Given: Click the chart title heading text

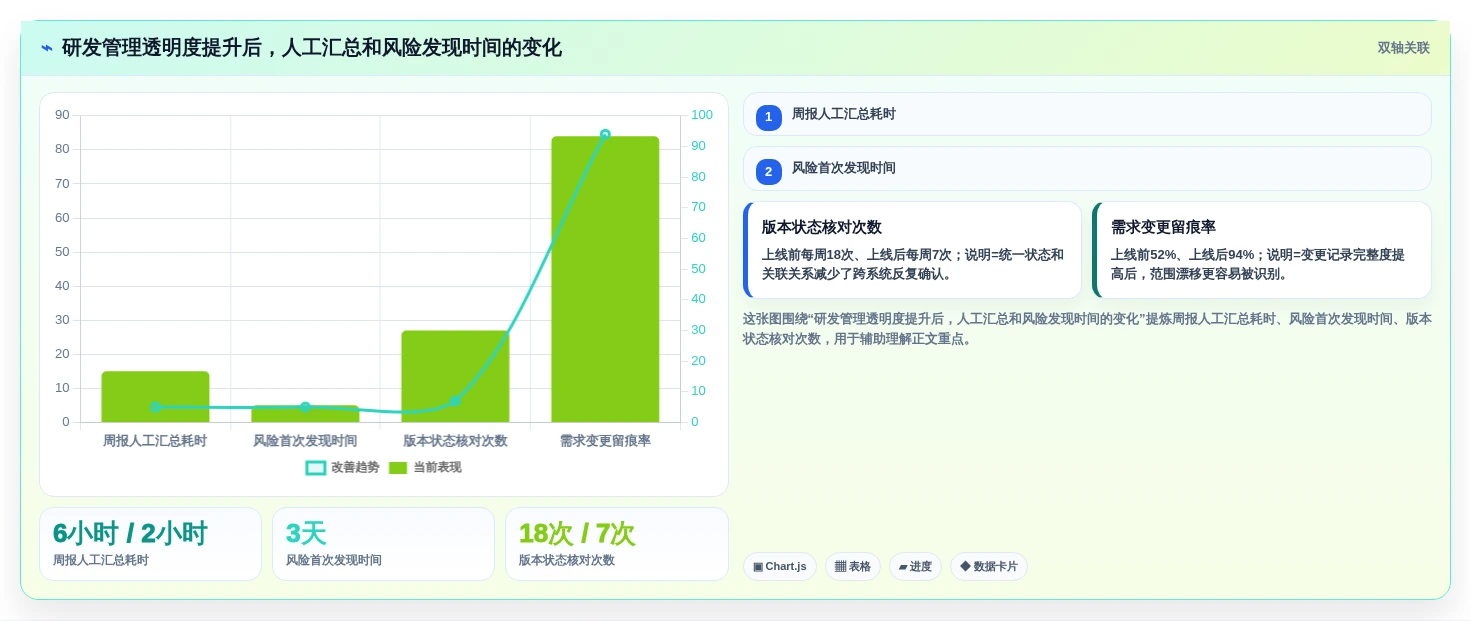Looking at the screenshot, I should (312, 48).
